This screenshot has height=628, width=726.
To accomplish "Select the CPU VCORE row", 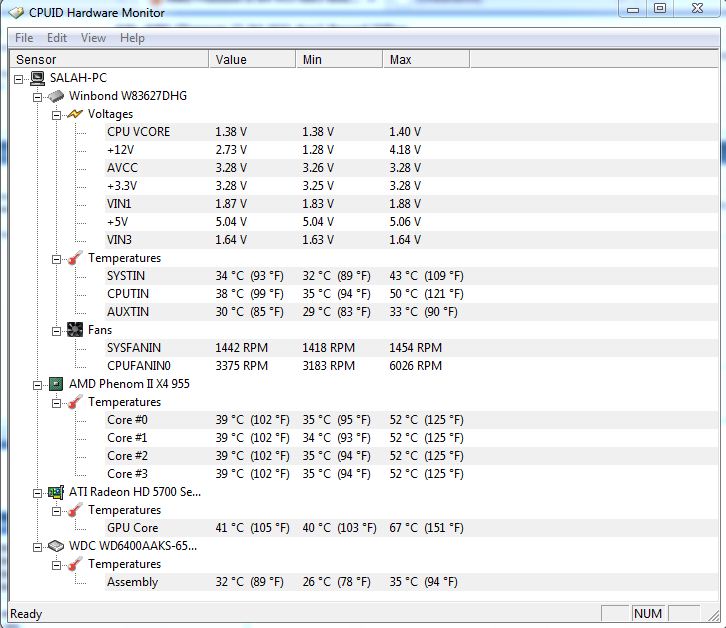I will (x=411, y=132).
